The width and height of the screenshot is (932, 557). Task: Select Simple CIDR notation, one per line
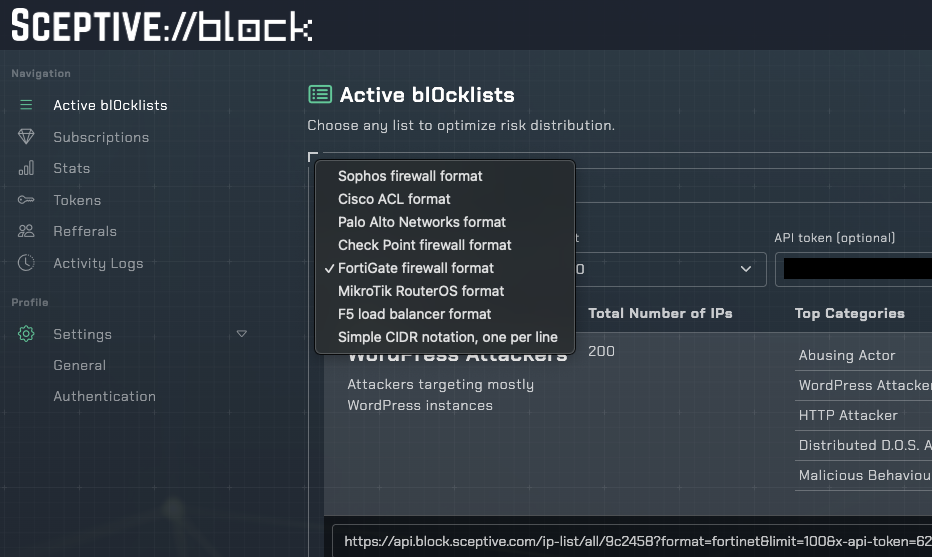(447, 337)
